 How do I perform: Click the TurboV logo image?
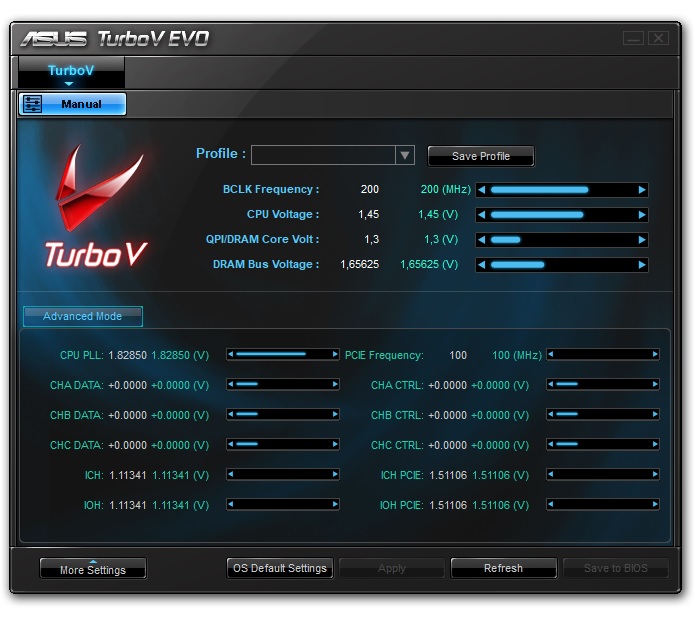pos(96,207)
